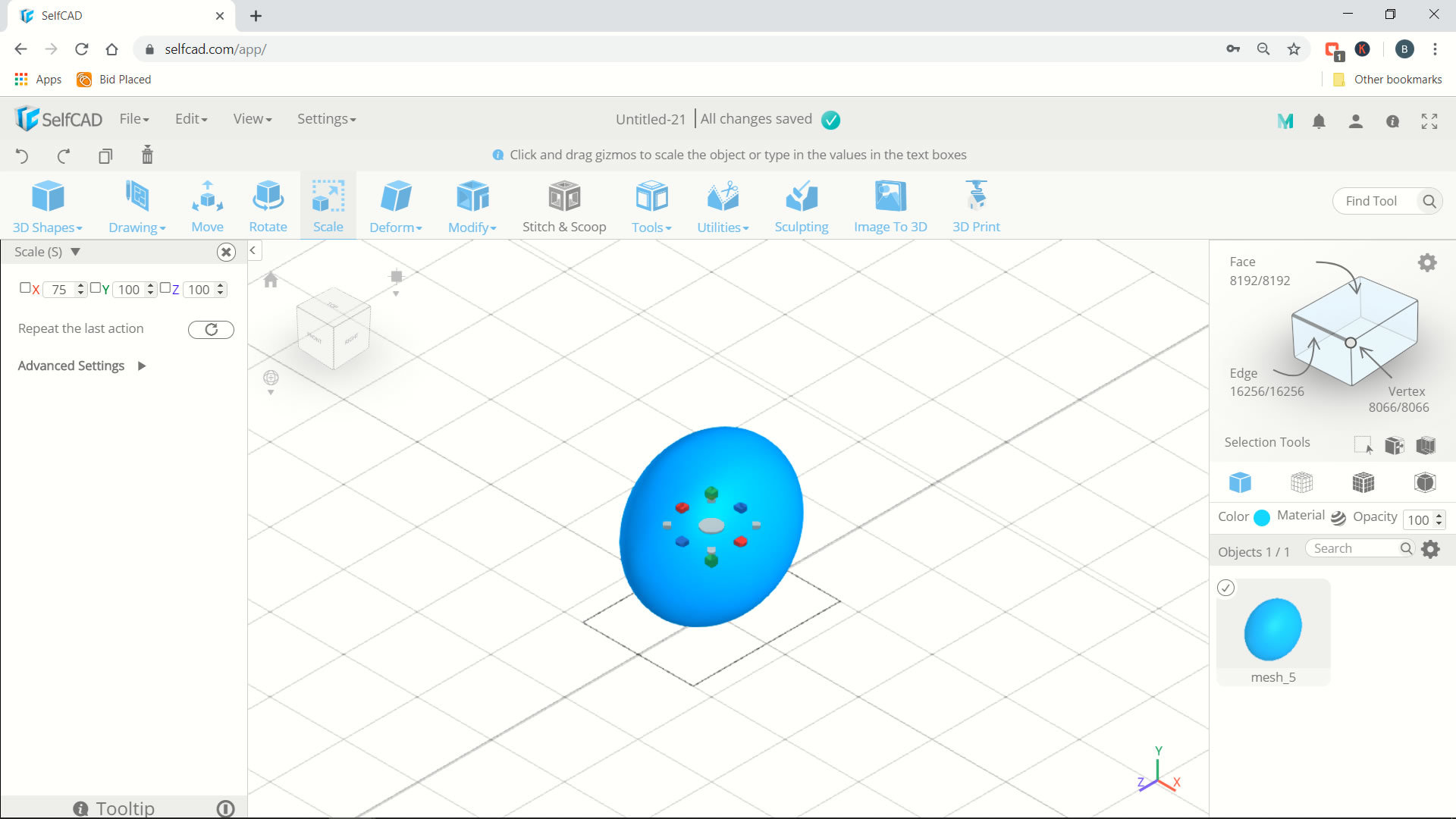Choose the wireframe view mode icon
This screenshot has width=1456, height=819.
tap(1301, 482)
